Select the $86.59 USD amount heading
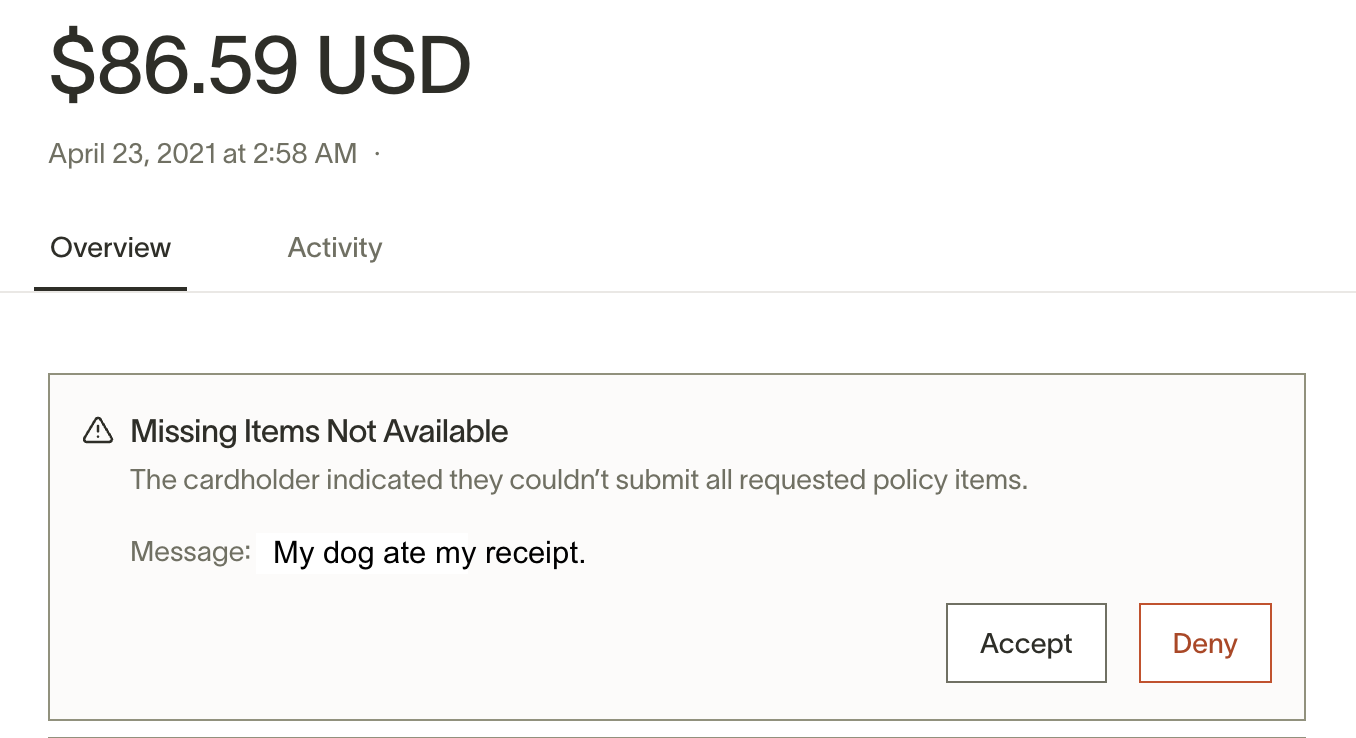The height and width of the screenshot is (738, 1356). (x=260, y=63)
